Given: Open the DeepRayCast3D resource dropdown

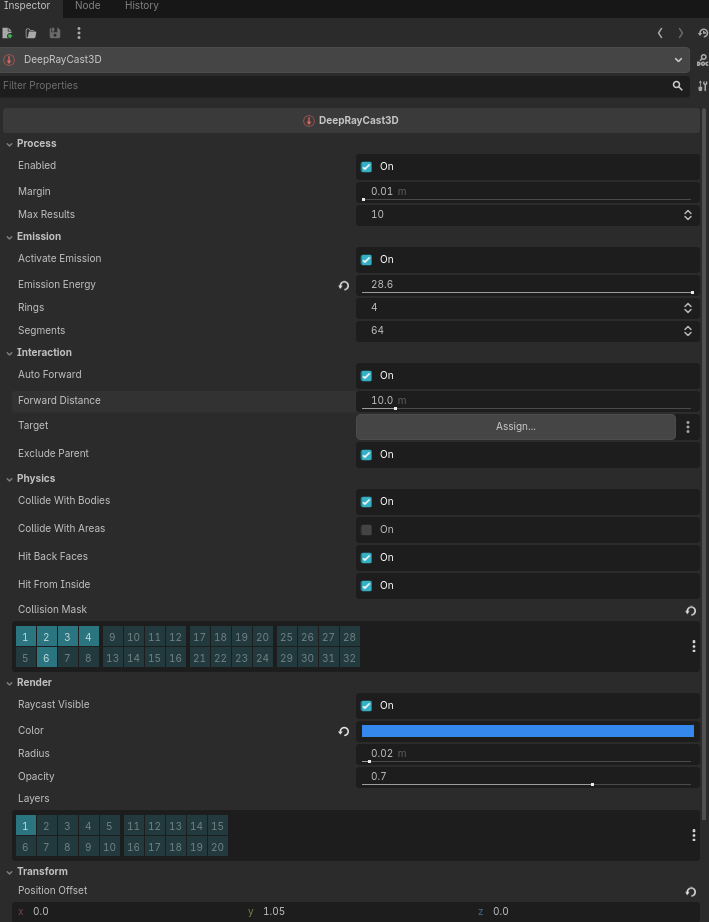Looking at the screenshot, I should tap(678, 60).
